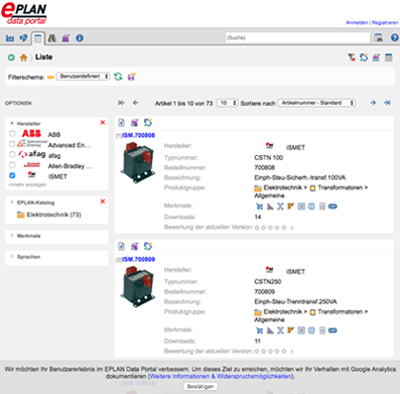Open the Artikelnummer - Standard sort dropdown
The height and width of the screenshot is (394, 400).
click(317, 103)
